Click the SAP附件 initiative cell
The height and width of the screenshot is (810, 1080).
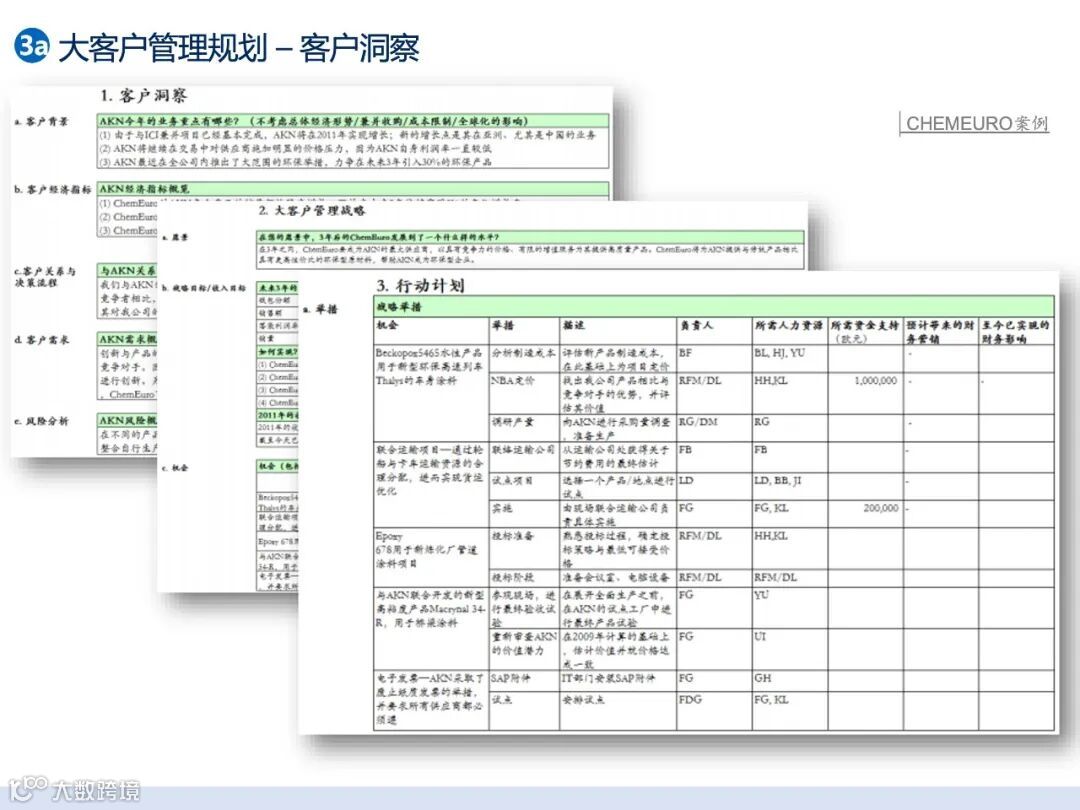pyautogui.click(x=524, y=680)
